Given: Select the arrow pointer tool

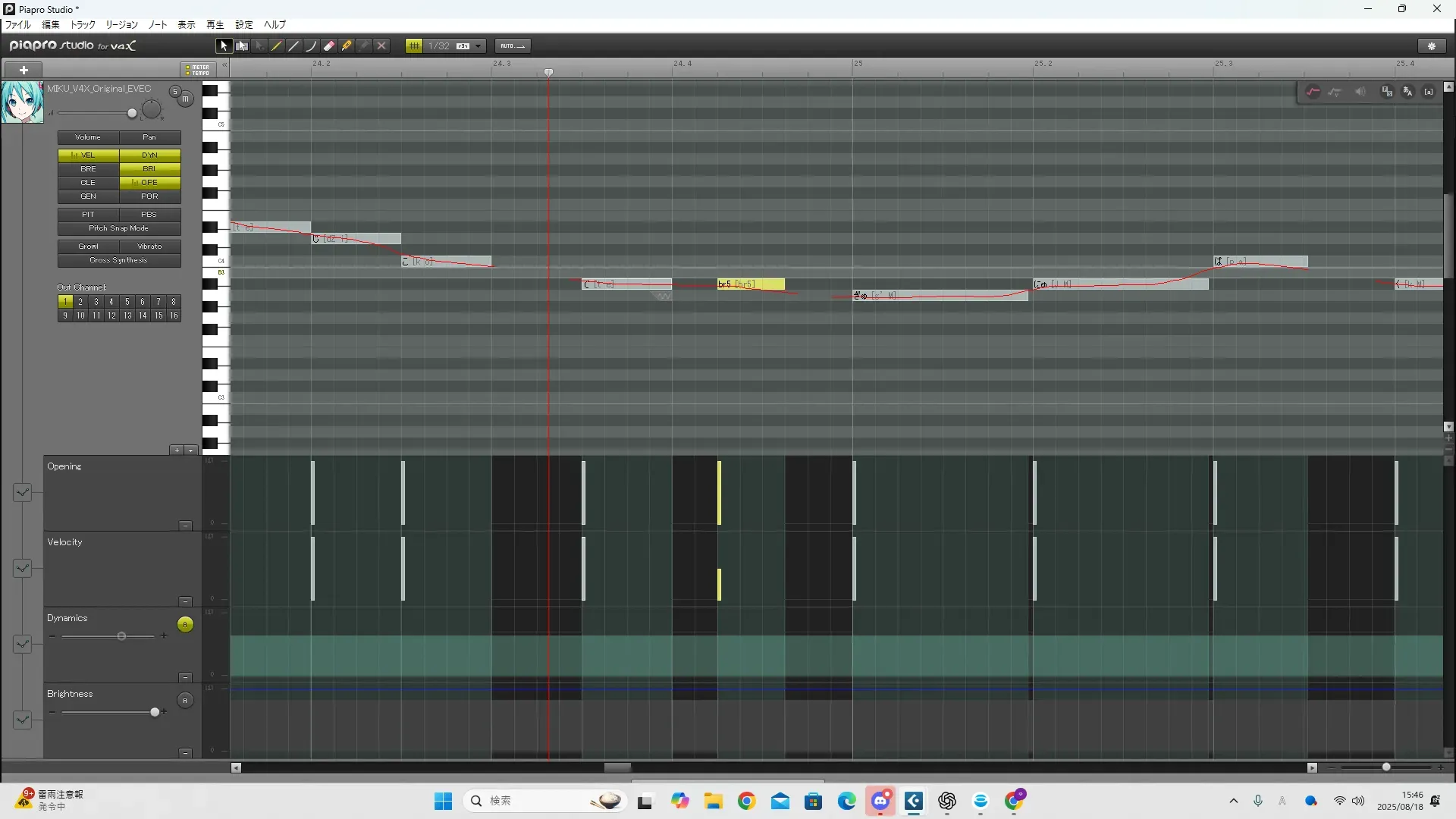Looking at the screenshot, I should tap(223, 45).
